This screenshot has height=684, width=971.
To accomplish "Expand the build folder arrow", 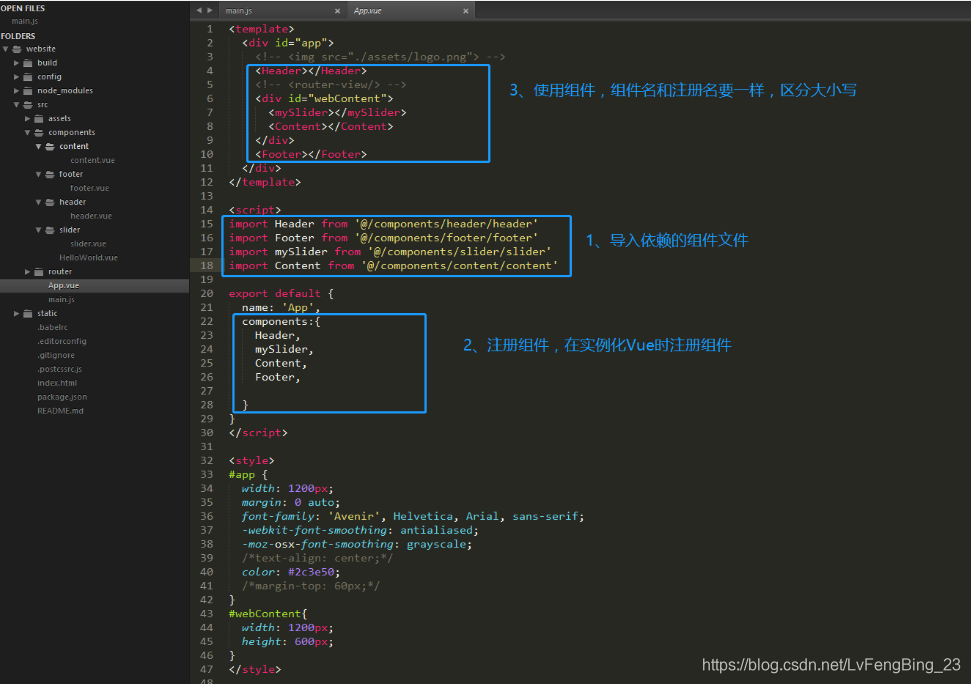I will 16,63.
